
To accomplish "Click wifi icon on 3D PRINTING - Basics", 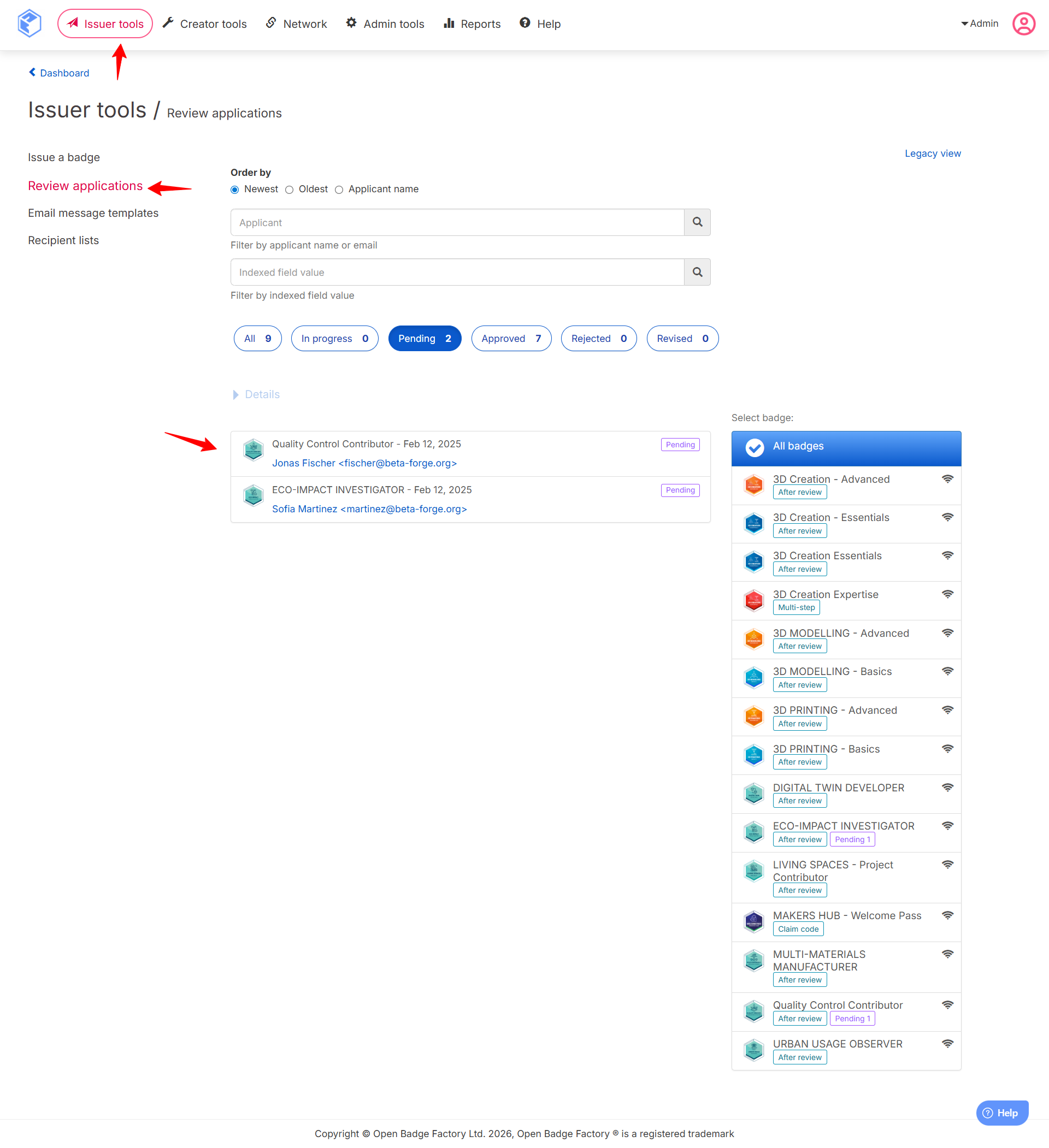I will (x=947, y=749).
